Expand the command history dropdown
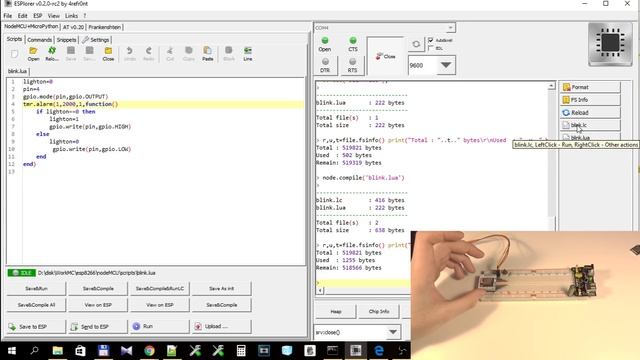The width and height of the screenshot is (640, 360). pos(393,332)
